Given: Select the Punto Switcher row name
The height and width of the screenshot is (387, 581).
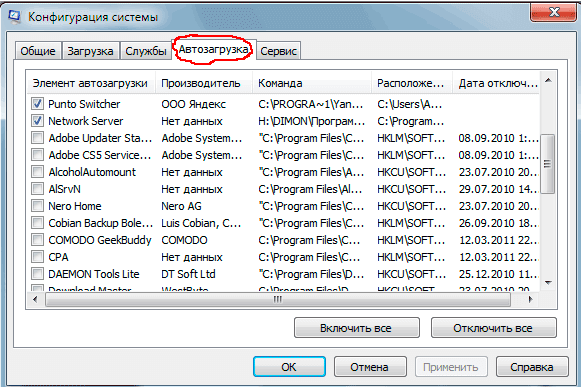Looking at the screenshot, I should click(x=84, y=104).
